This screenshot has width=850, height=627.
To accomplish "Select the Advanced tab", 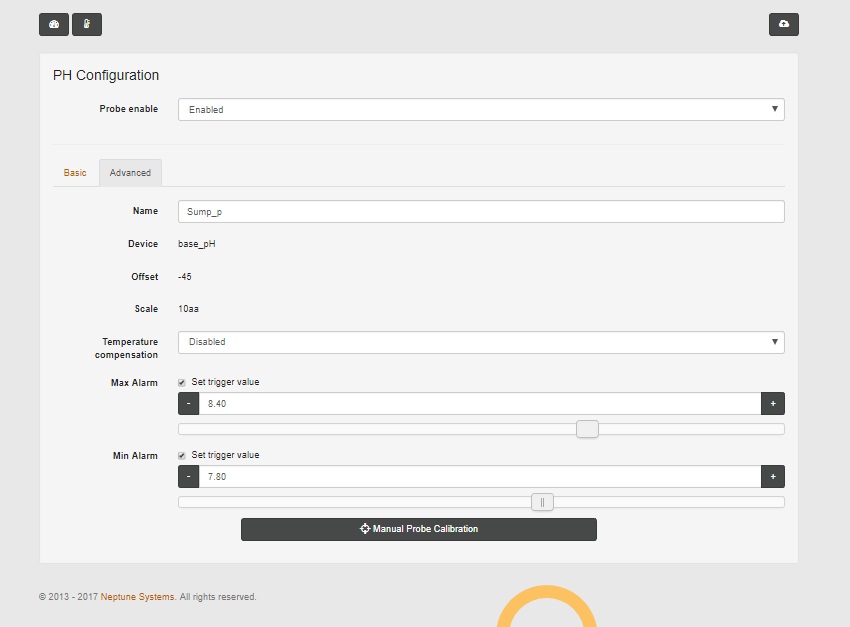I will pos(130,173).
